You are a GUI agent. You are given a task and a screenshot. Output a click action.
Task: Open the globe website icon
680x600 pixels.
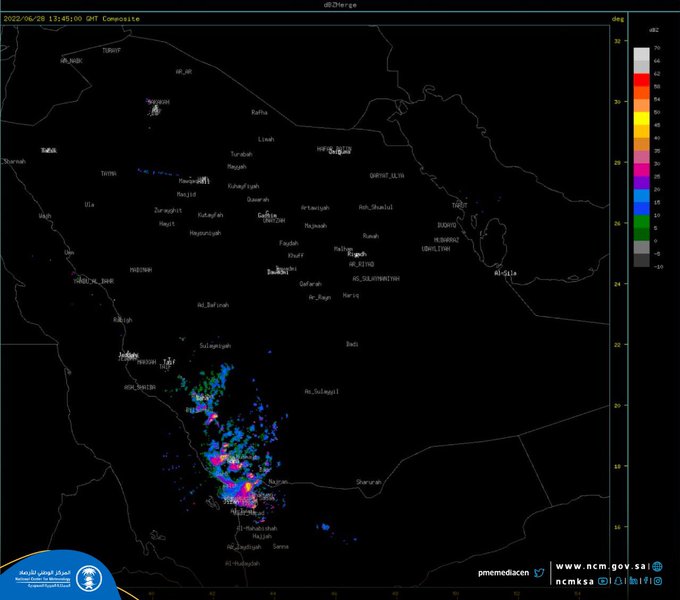point(657,567)
